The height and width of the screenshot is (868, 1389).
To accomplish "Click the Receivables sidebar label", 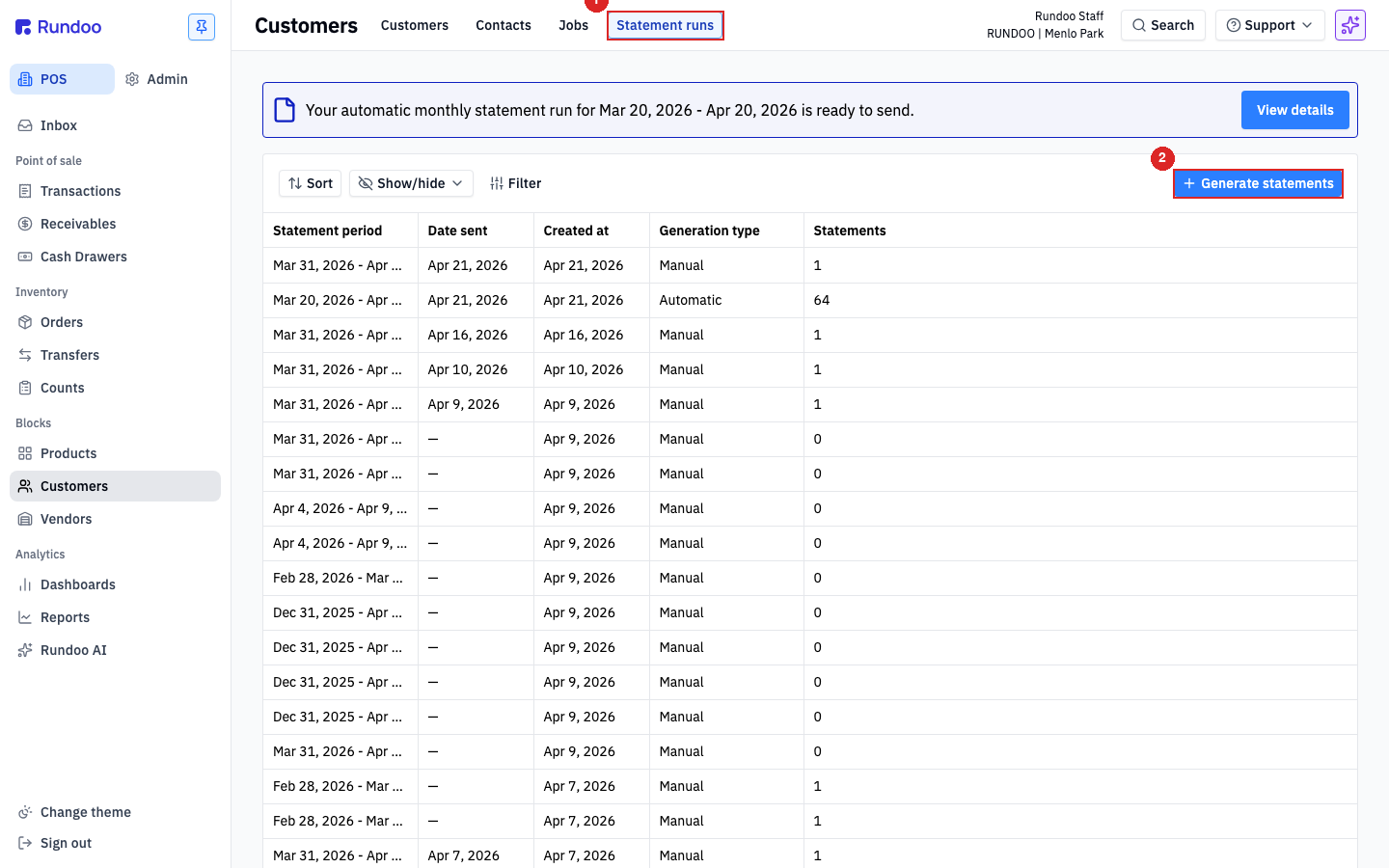I will point(78,224).
